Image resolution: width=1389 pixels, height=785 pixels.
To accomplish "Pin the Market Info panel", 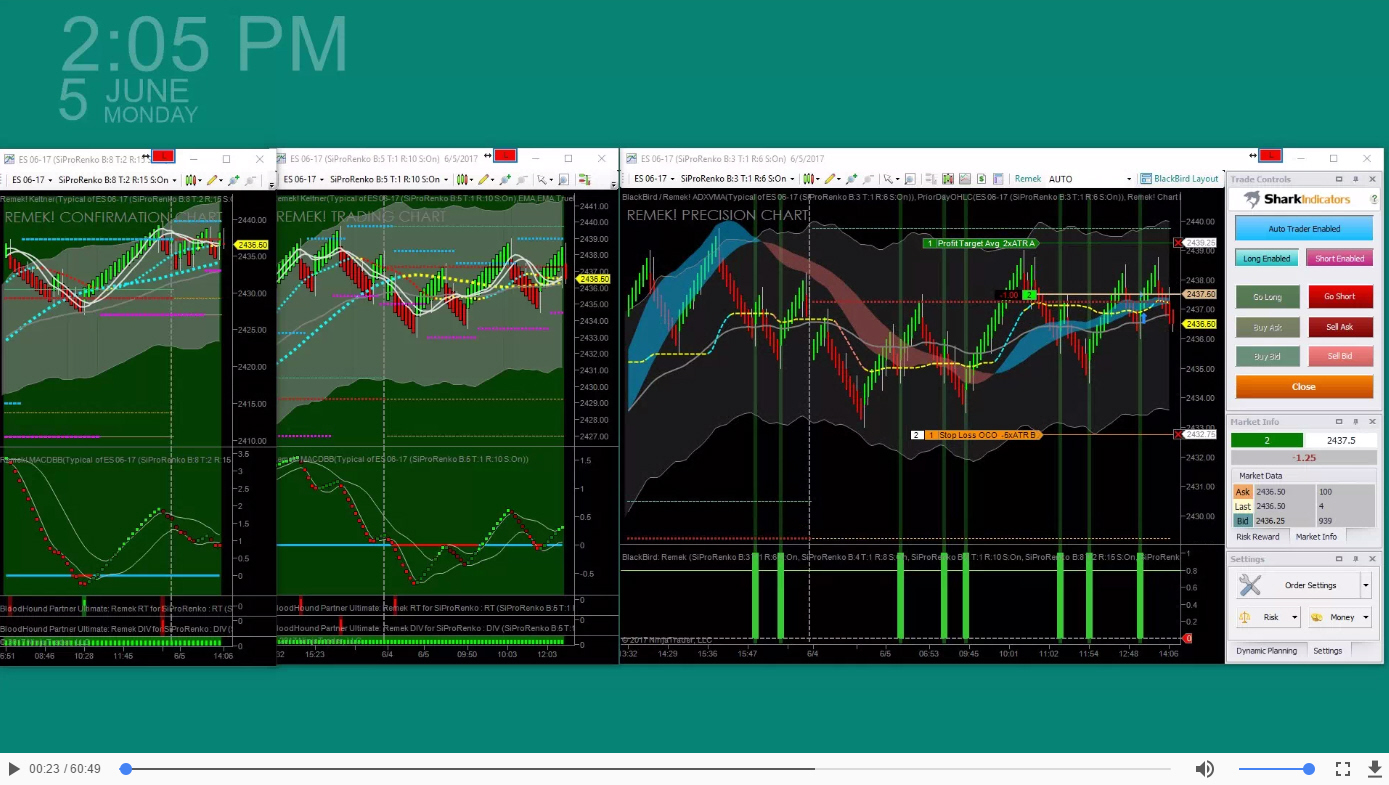I will pos(1355,422).
